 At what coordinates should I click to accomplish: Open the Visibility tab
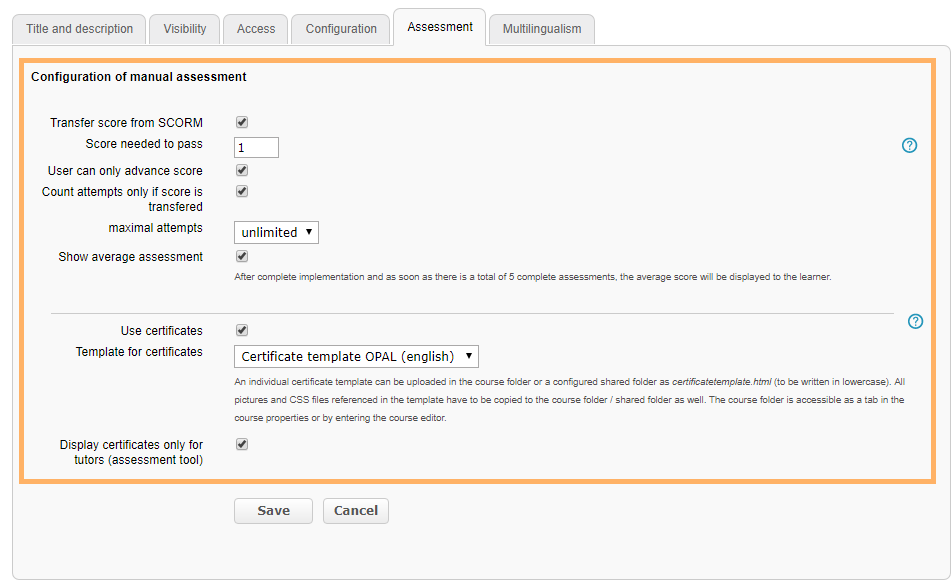(x=184, y=29)
